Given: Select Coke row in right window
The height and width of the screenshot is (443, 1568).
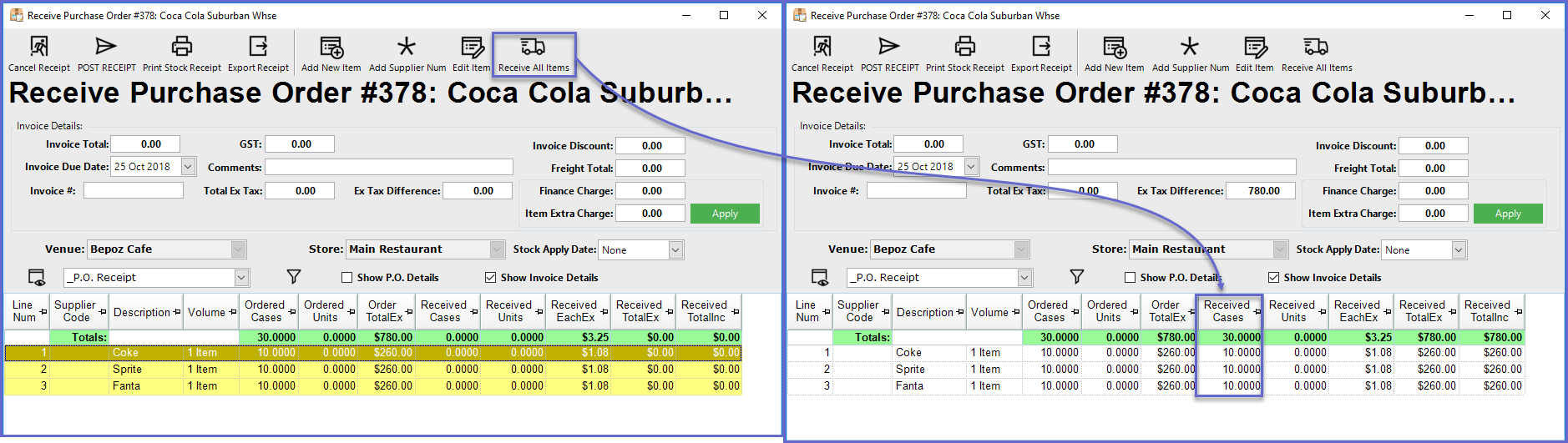Looking at the screenshot, I should coord(1156,353).
